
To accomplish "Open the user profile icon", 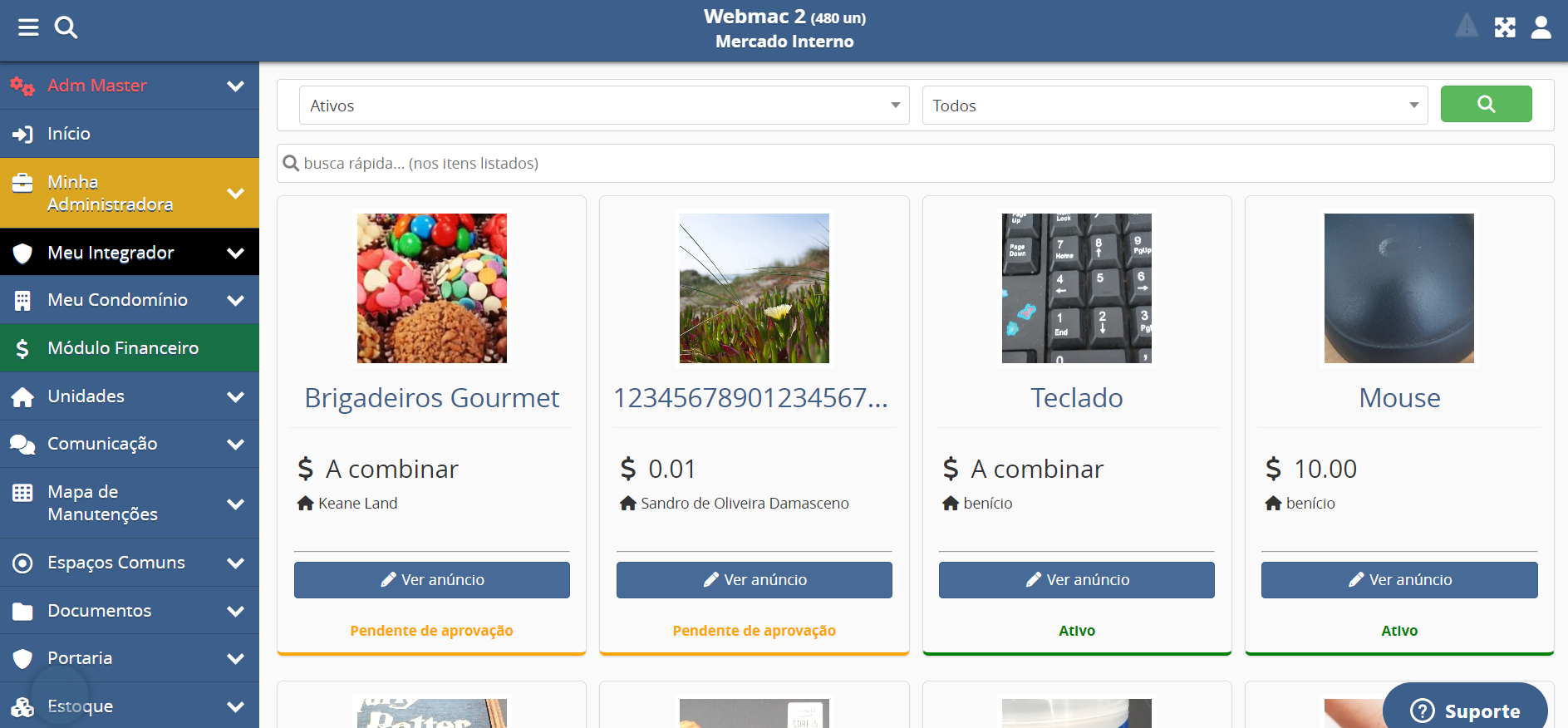I will point(1541,27).
